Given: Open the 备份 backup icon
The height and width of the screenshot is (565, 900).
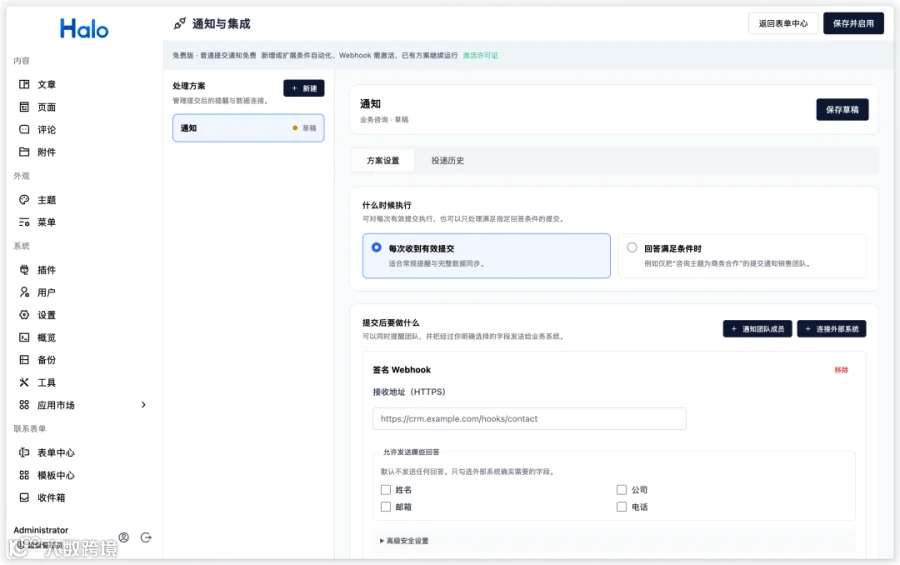Looking at the screenshot, I should tap(24, 360).
